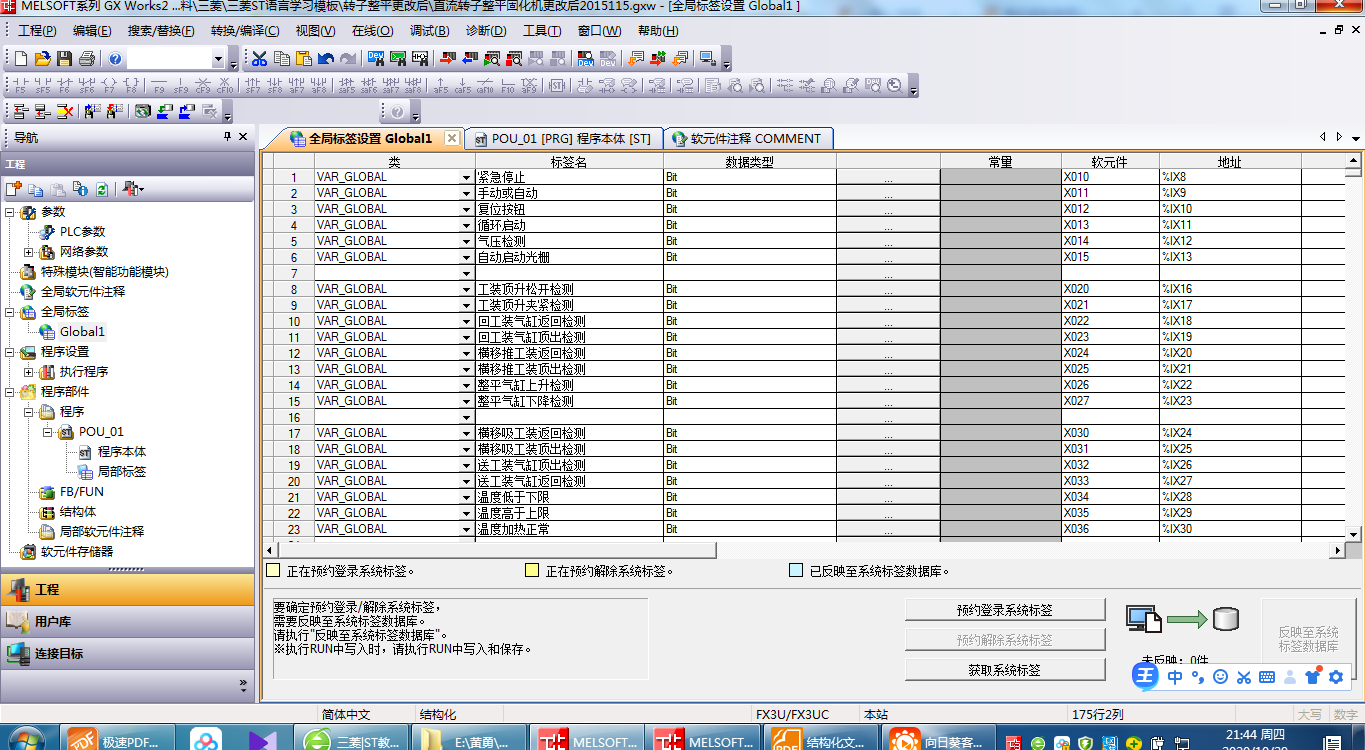The image size is (1365, 750).
Task: Click the Print icon in the toolbar
Action: tap(87, 59)
